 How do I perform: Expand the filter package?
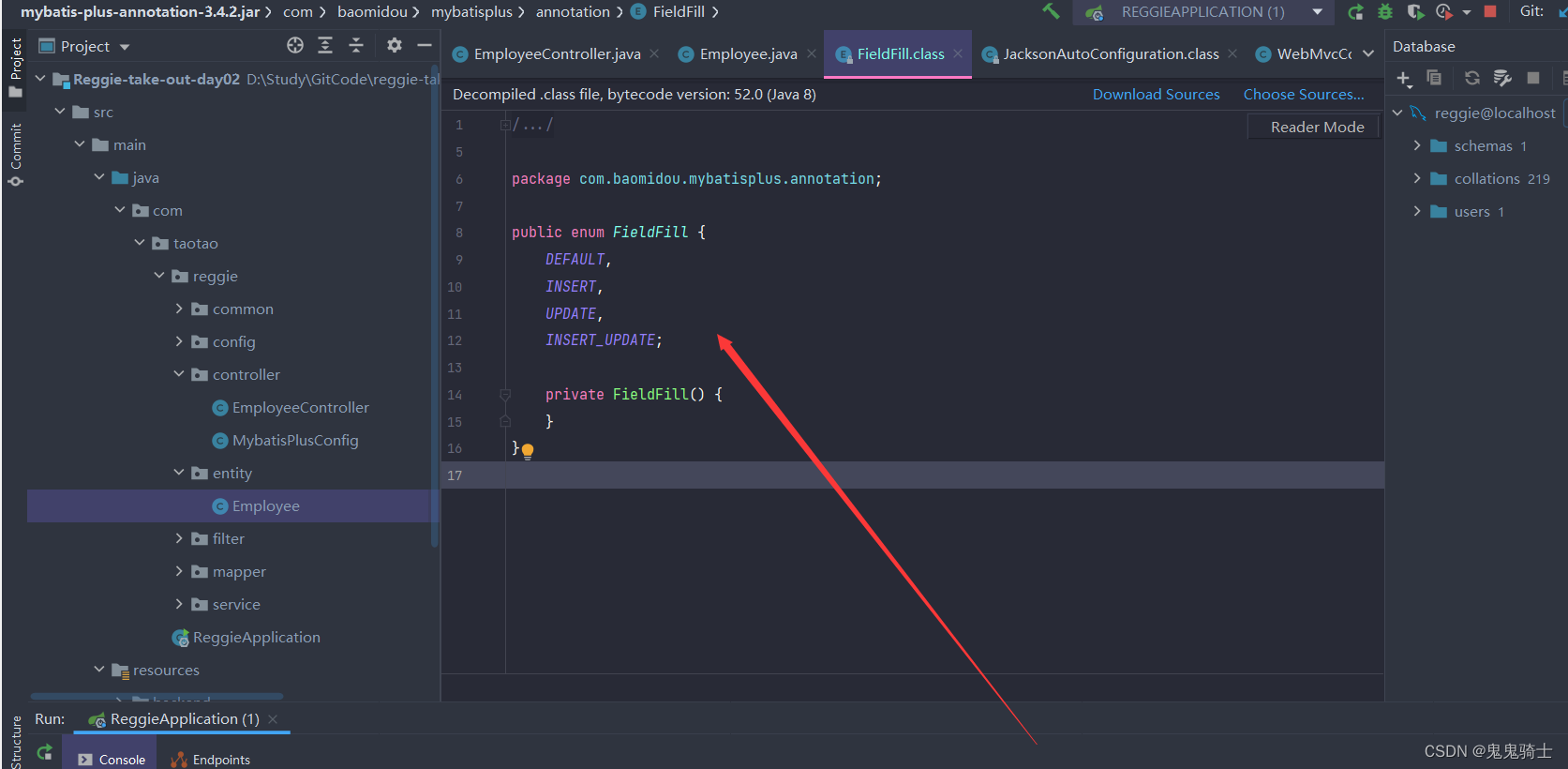[179, 538]
